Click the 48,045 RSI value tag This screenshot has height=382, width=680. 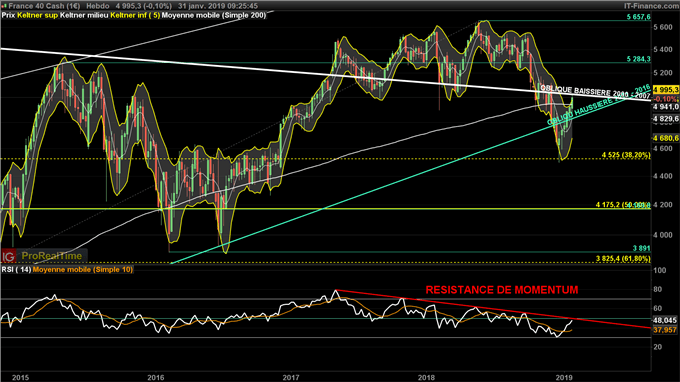(x=665, y=320)
